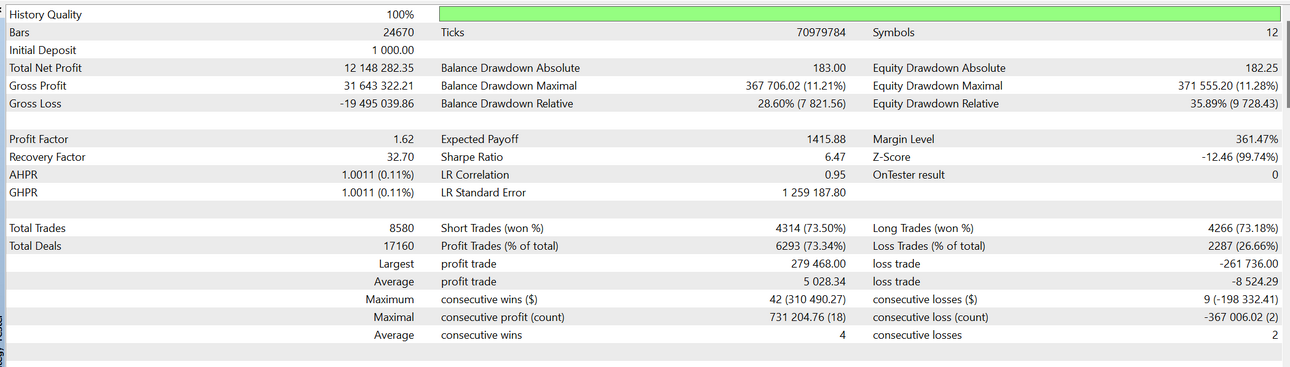Select Equity Drawdown Absolute value 182.25

[1261, 68]
